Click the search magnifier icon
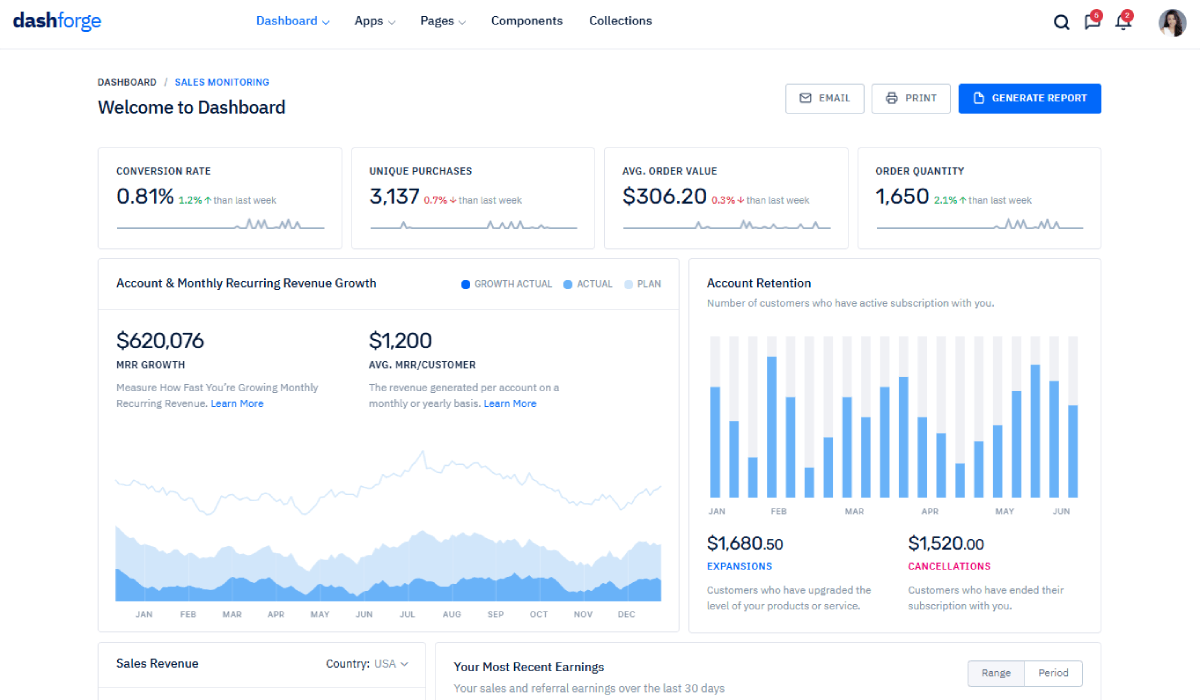 coord(1061,22)
